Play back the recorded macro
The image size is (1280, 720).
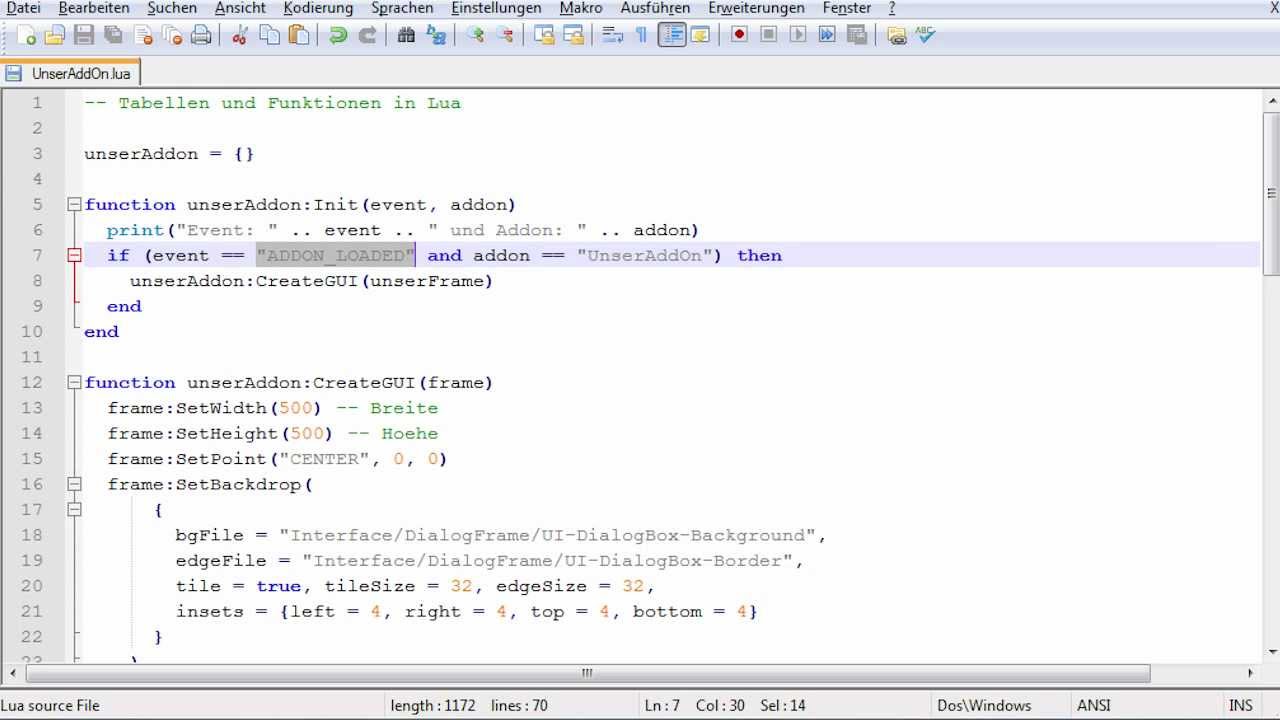pyautogui.click(x=797, y=35)
